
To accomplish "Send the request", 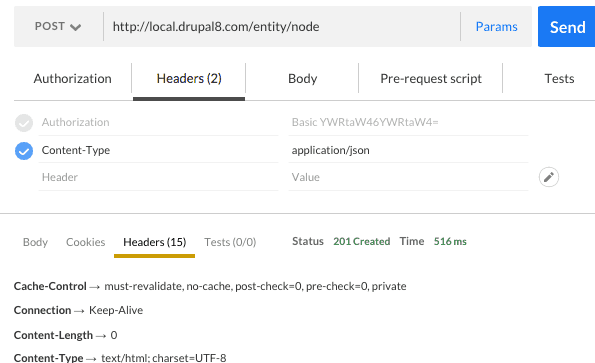I will click(x=567, y=27).
